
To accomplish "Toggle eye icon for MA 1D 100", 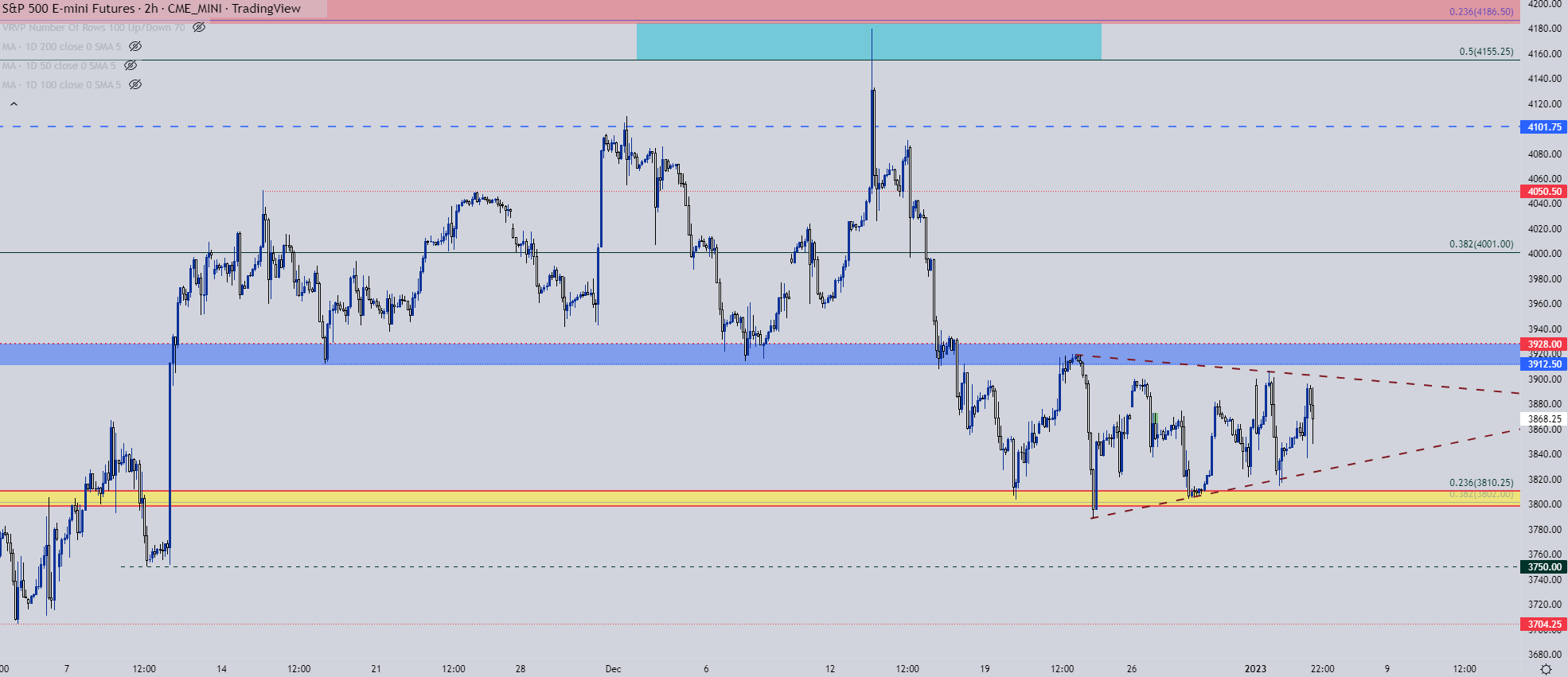I will coord(135,84).
